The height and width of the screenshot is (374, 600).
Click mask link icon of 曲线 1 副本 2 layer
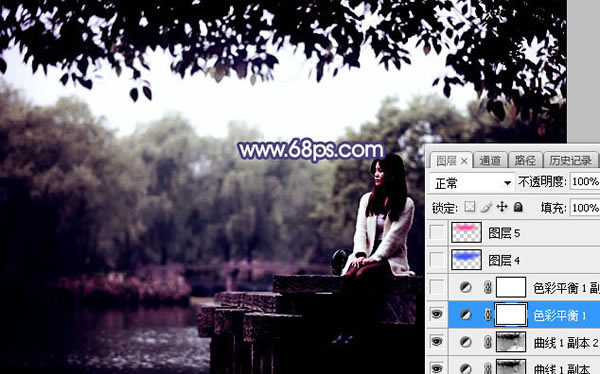click(x=488, y=342)
